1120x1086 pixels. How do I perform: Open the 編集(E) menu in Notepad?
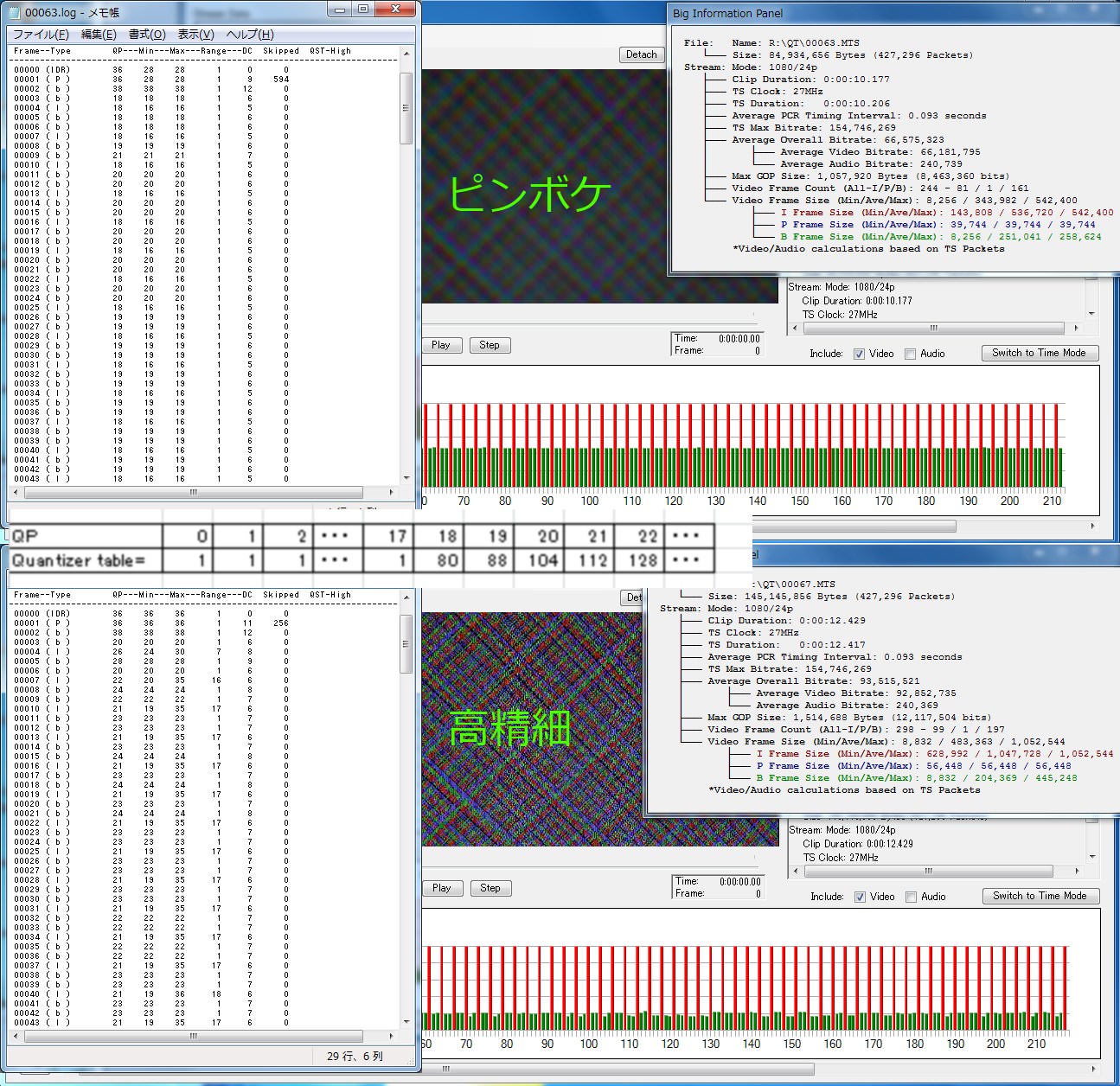point(98,35)
